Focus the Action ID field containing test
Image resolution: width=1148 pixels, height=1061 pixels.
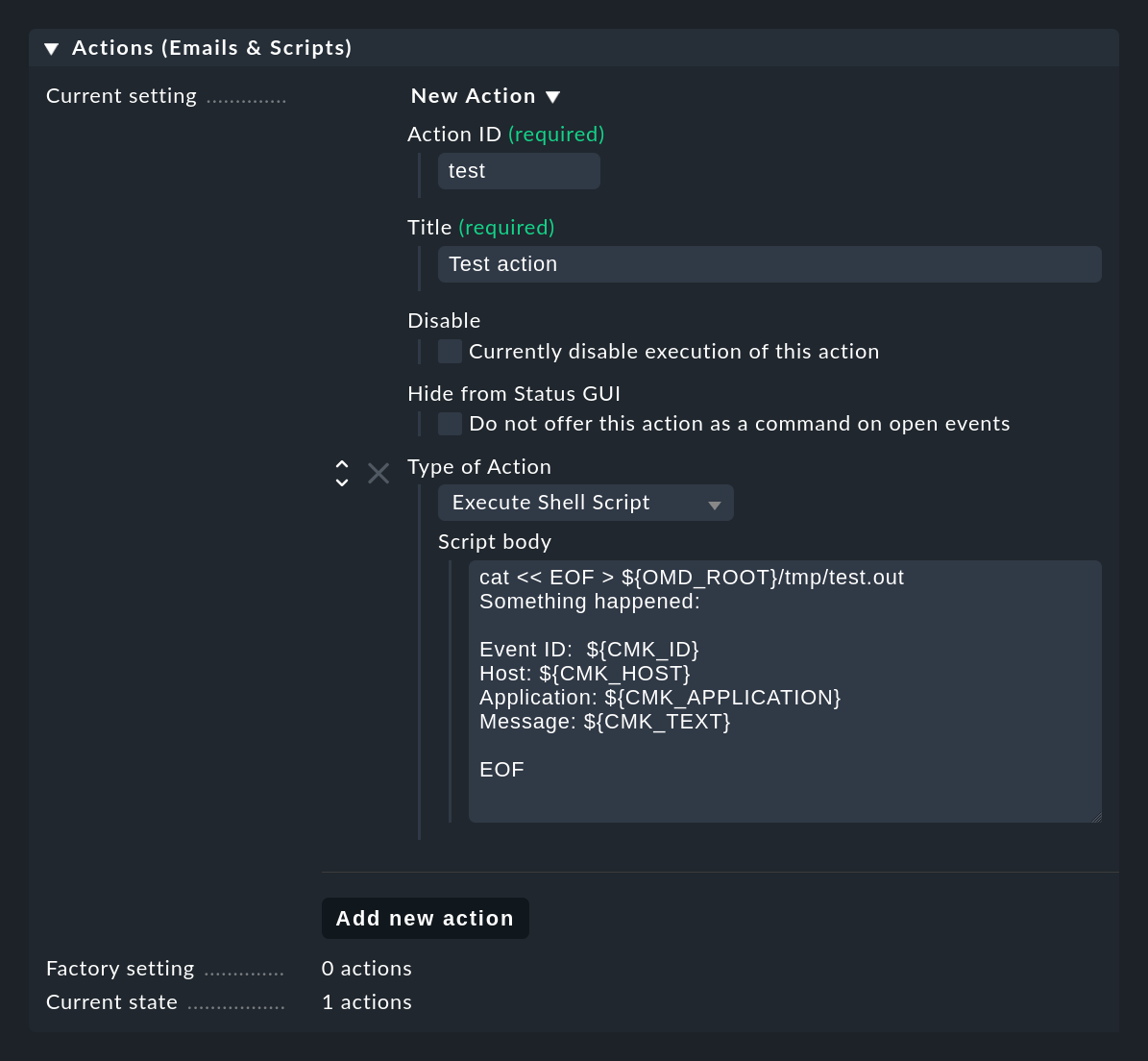click(519, 171)
